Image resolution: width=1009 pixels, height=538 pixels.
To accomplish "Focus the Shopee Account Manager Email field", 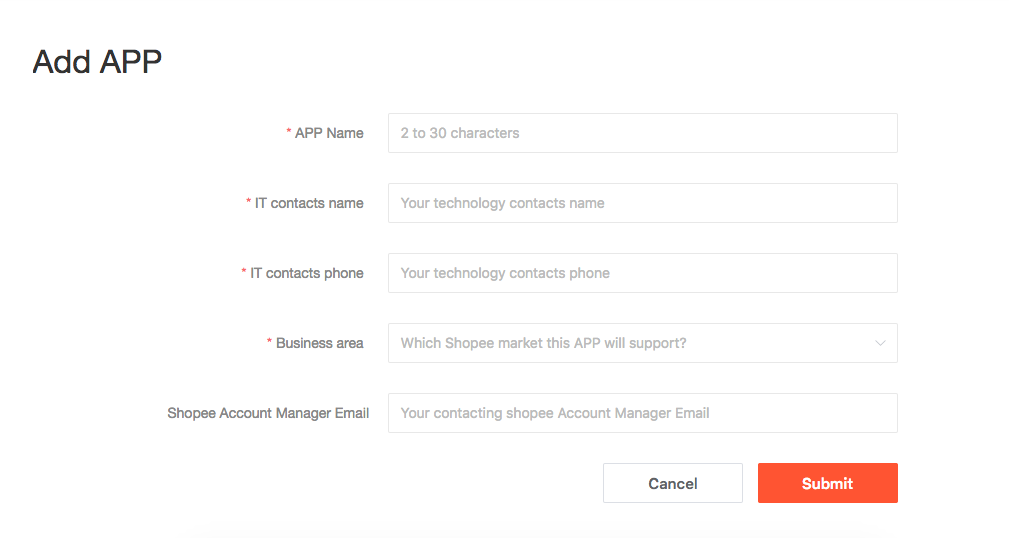I will coord(643,413).
